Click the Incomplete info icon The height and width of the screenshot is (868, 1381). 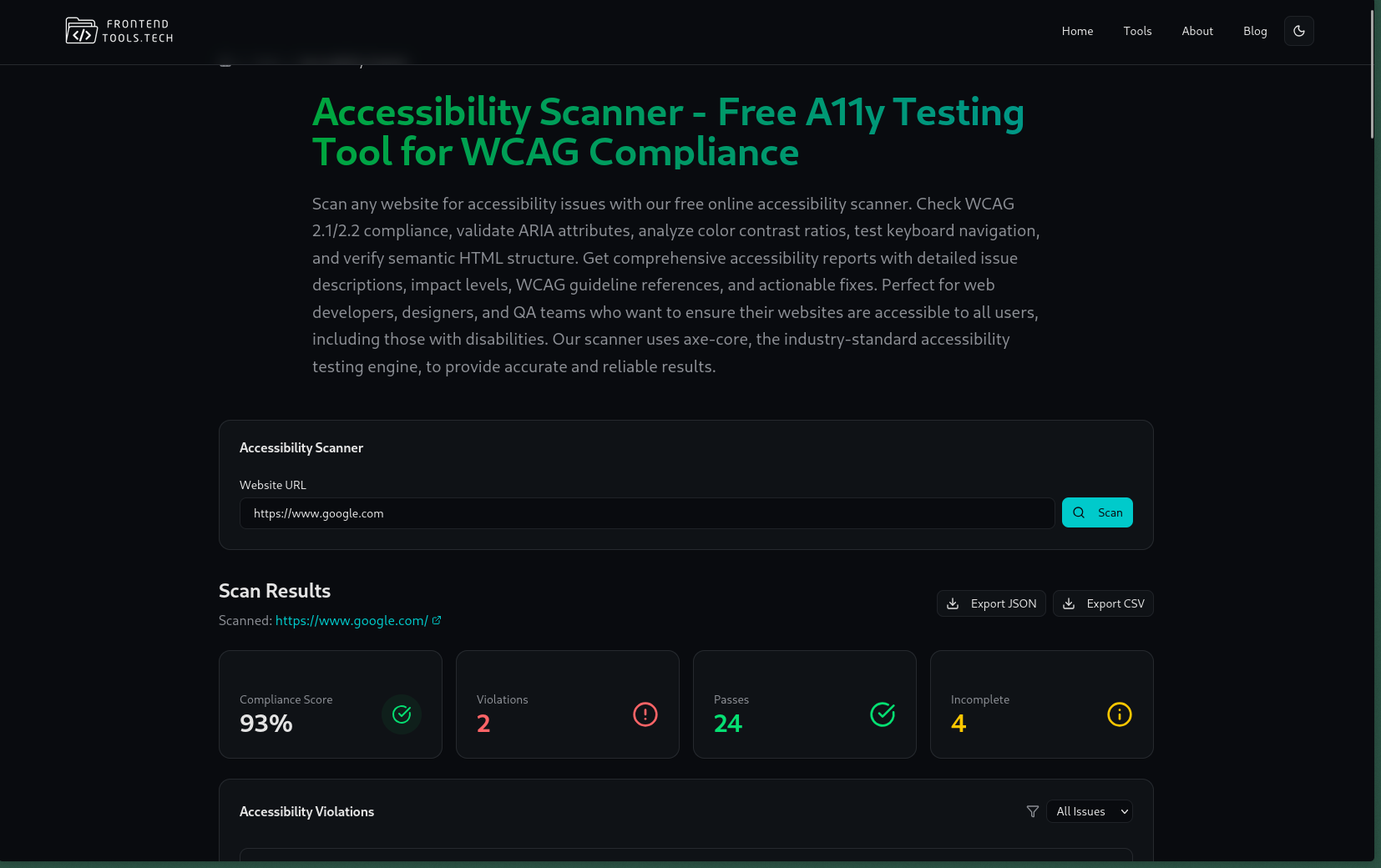(x=1120, y=714)
